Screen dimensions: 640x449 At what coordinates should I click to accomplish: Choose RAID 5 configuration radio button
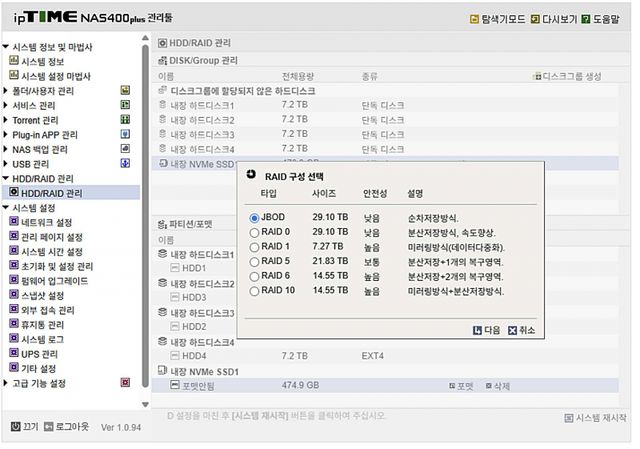tap(255, 261)
